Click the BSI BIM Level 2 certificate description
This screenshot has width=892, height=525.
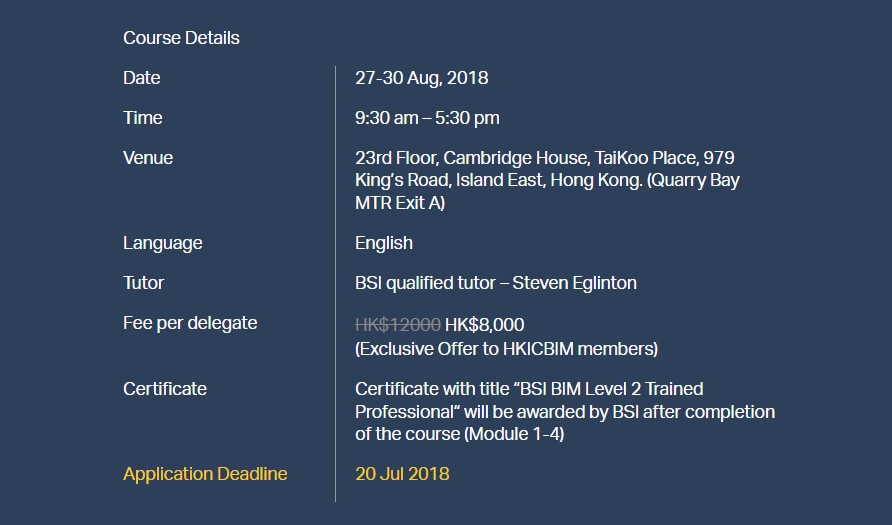(x=564, y=411)
